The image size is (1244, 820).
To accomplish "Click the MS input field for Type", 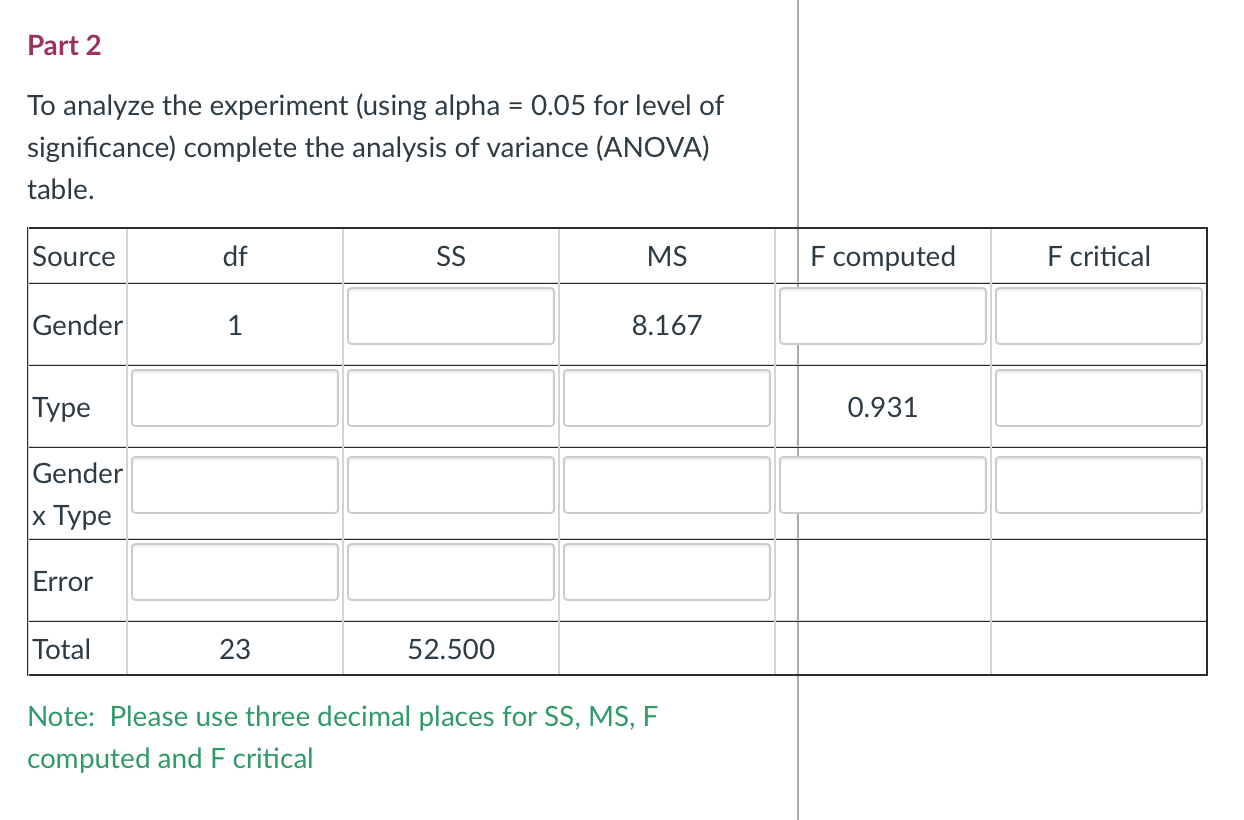I will point(666,399).
